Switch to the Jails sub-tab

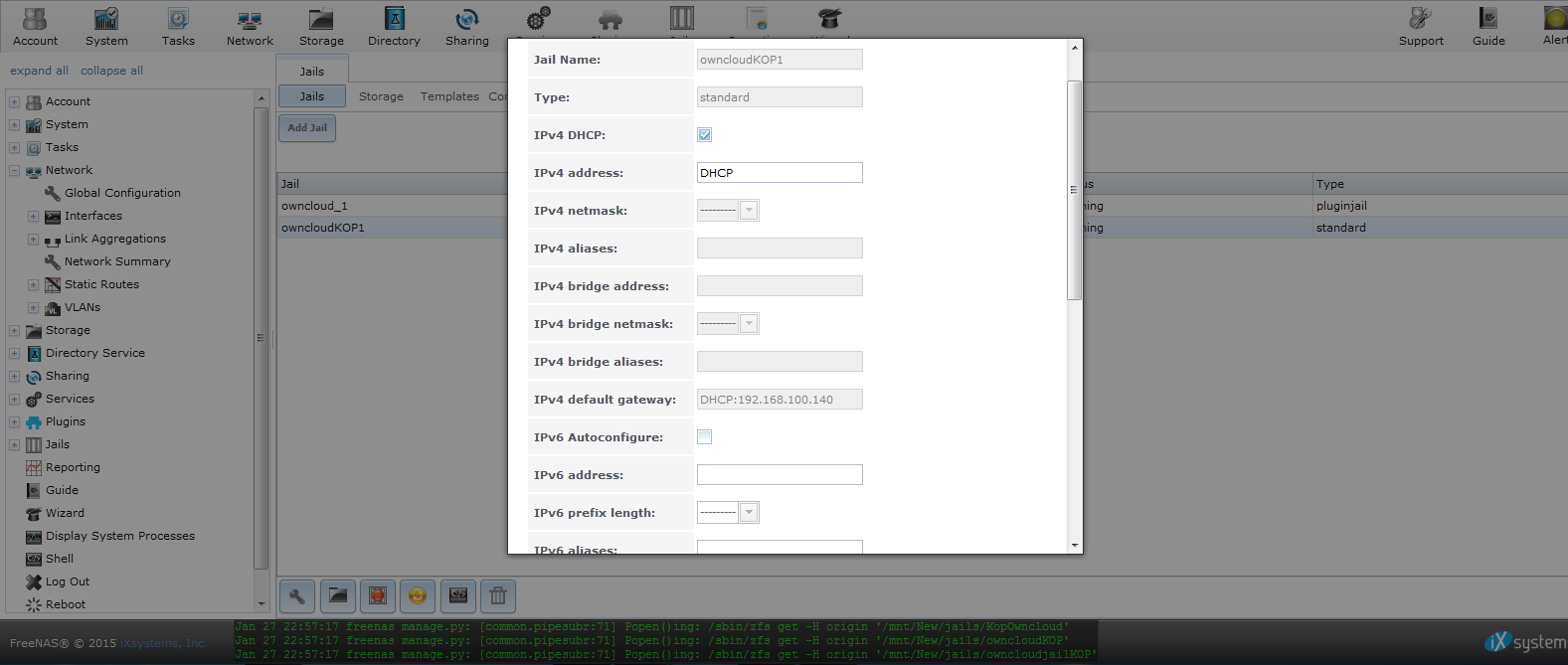coord(312,96)
